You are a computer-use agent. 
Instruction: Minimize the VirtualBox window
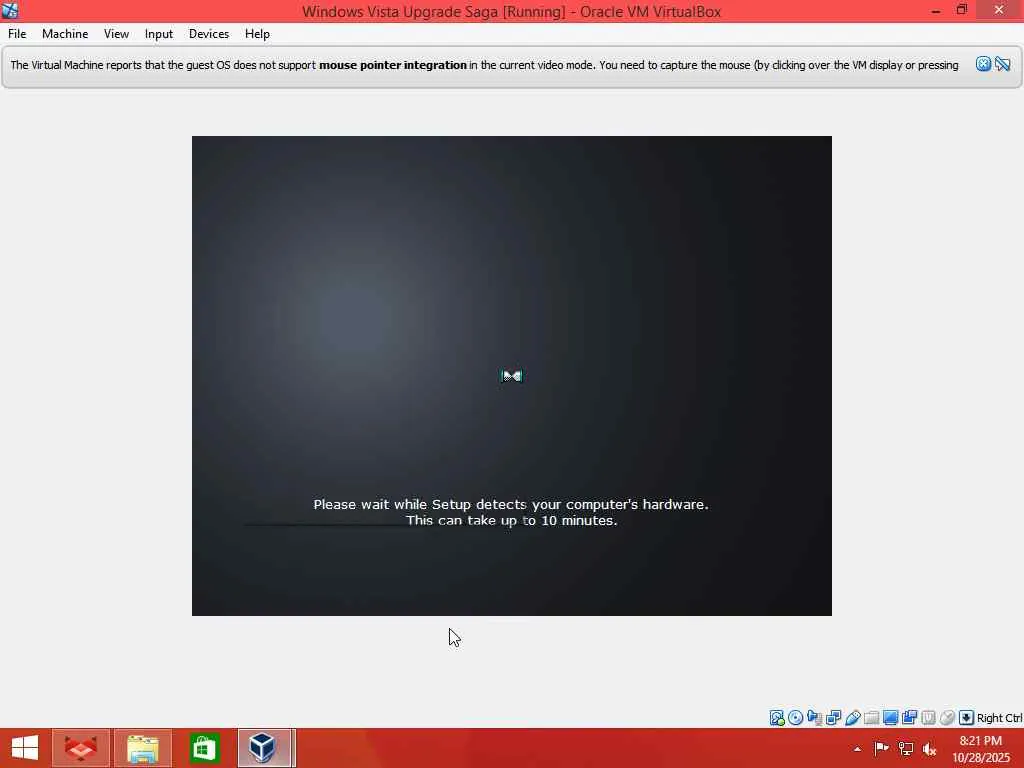click(935, 10)
